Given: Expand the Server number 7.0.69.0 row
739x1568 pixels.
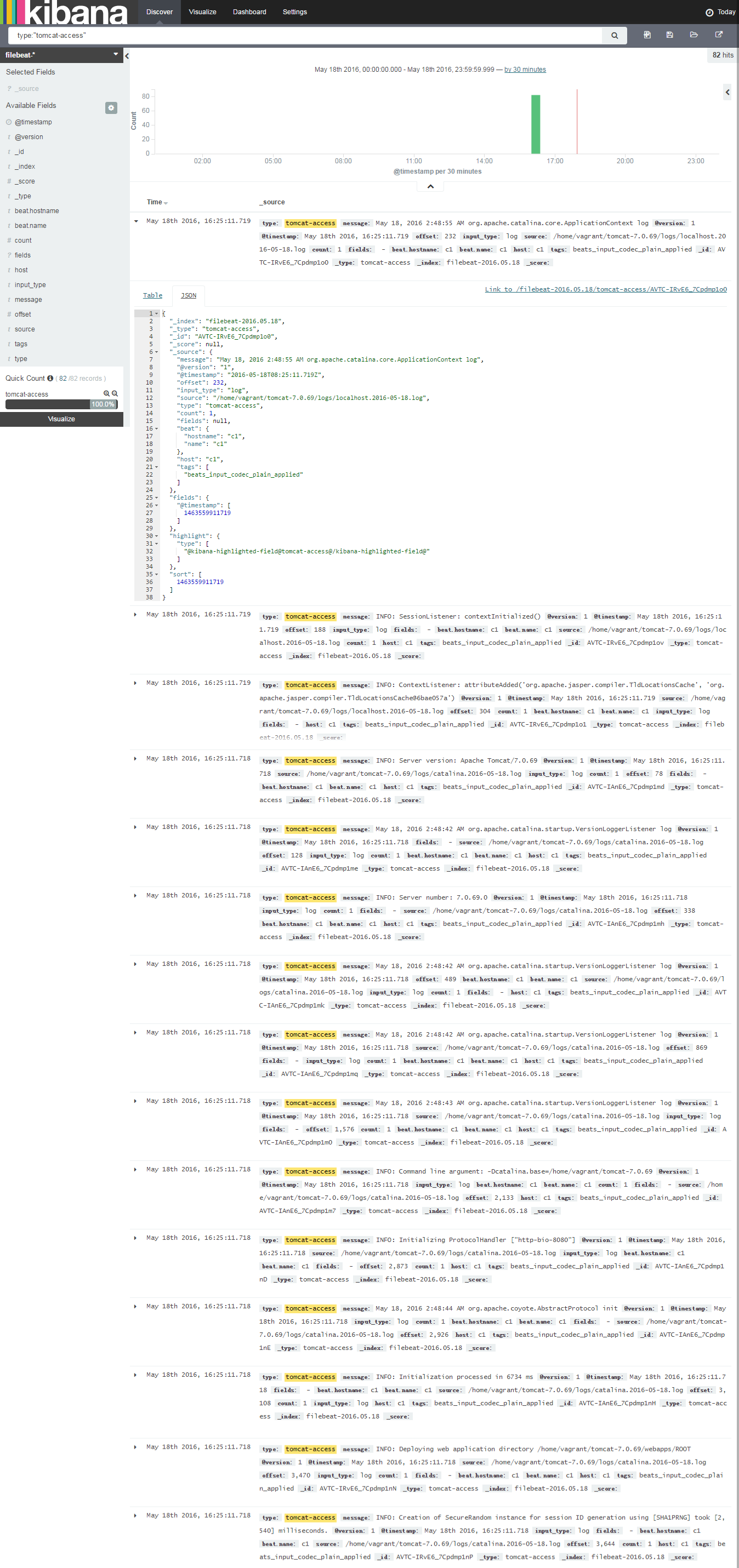Looking at the screenshot, I should coord(136,895).
